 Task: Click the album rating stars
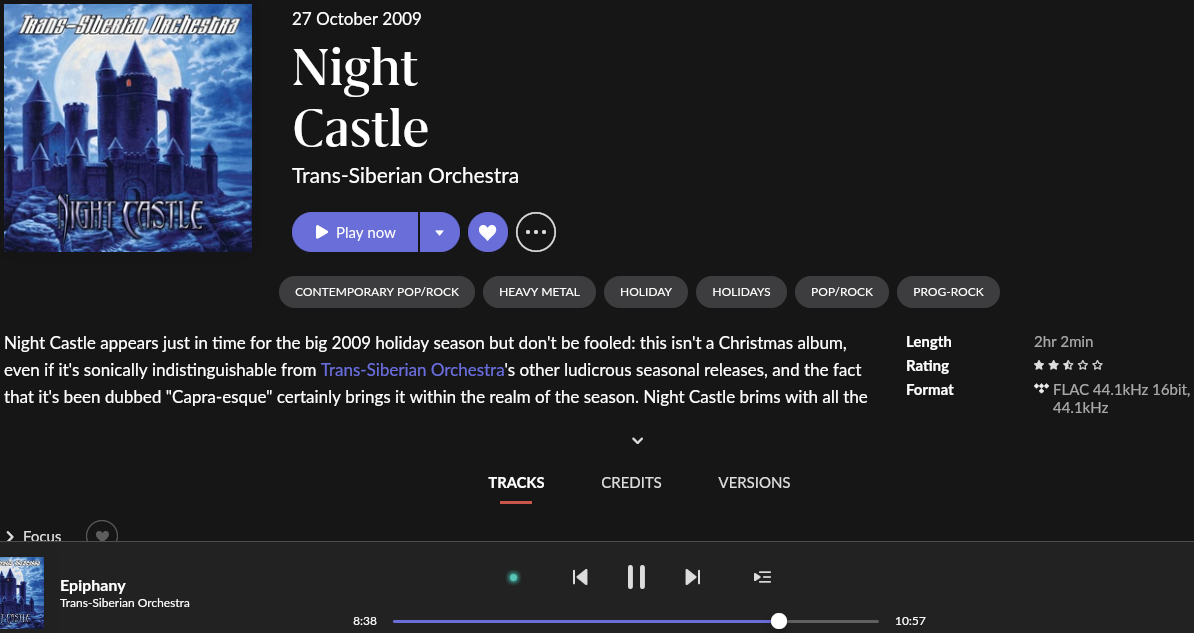1068,366
